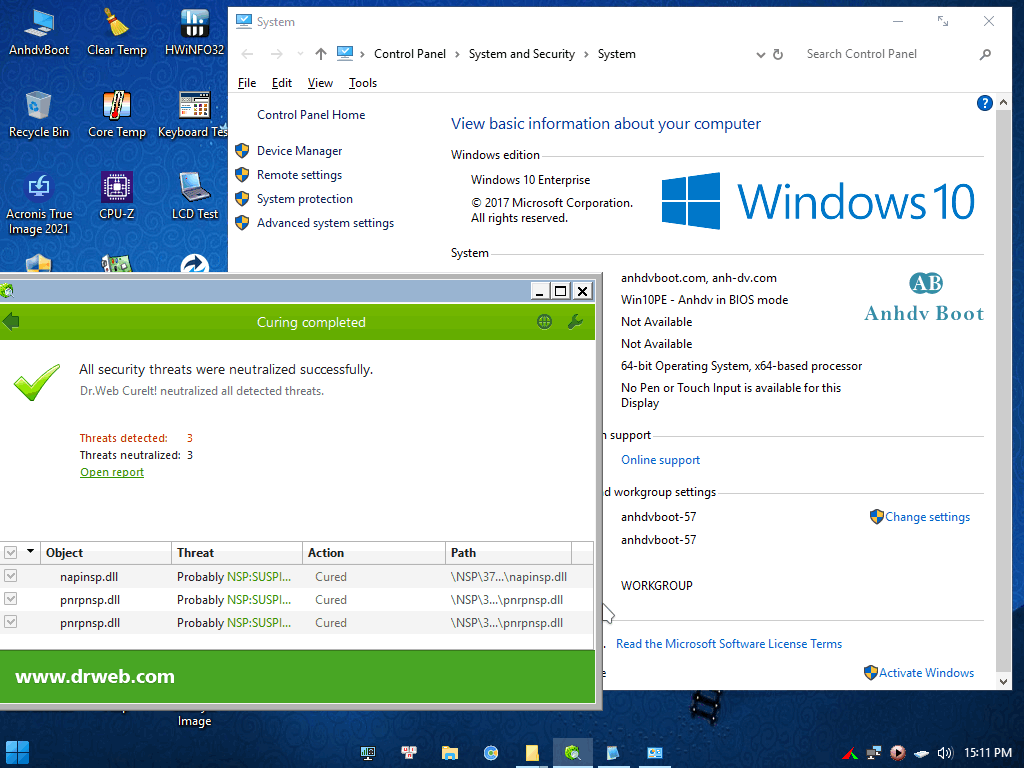Open the Recycle Bin on the desktop
This screenshot has height=768, width=1024.
click(x=39, y=115)
